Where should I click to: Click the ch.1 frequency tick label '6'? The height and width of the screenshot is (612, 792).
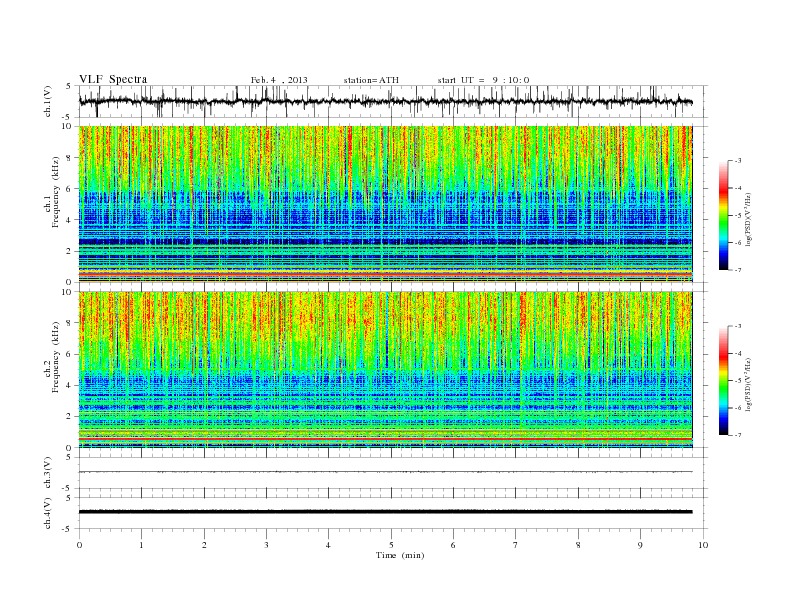point(70,189)
